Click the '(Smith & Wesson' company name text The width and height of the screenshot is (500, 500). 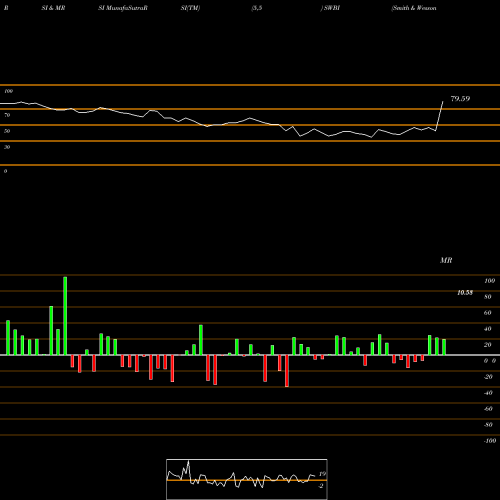(414, 8)
